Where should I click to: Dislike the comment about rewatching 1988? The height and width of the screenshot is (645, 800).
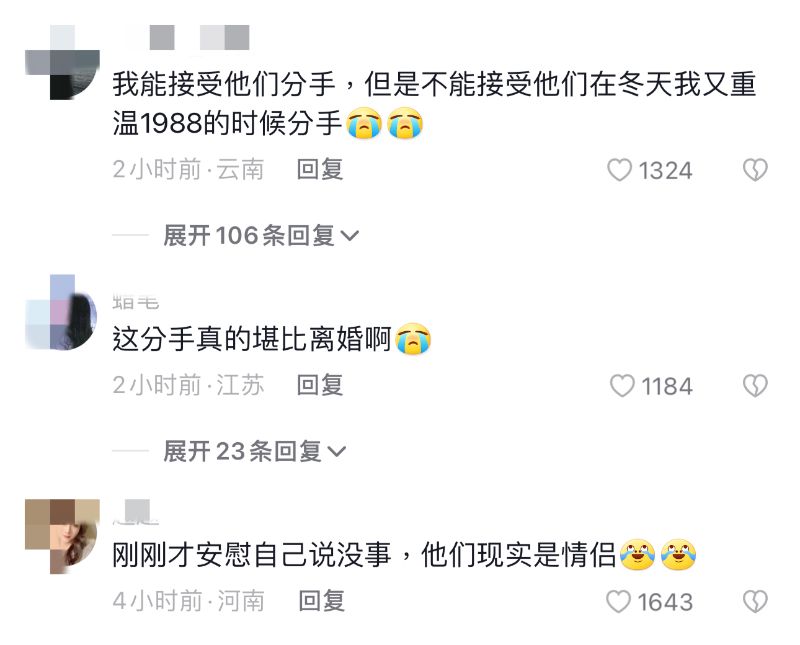755,170
